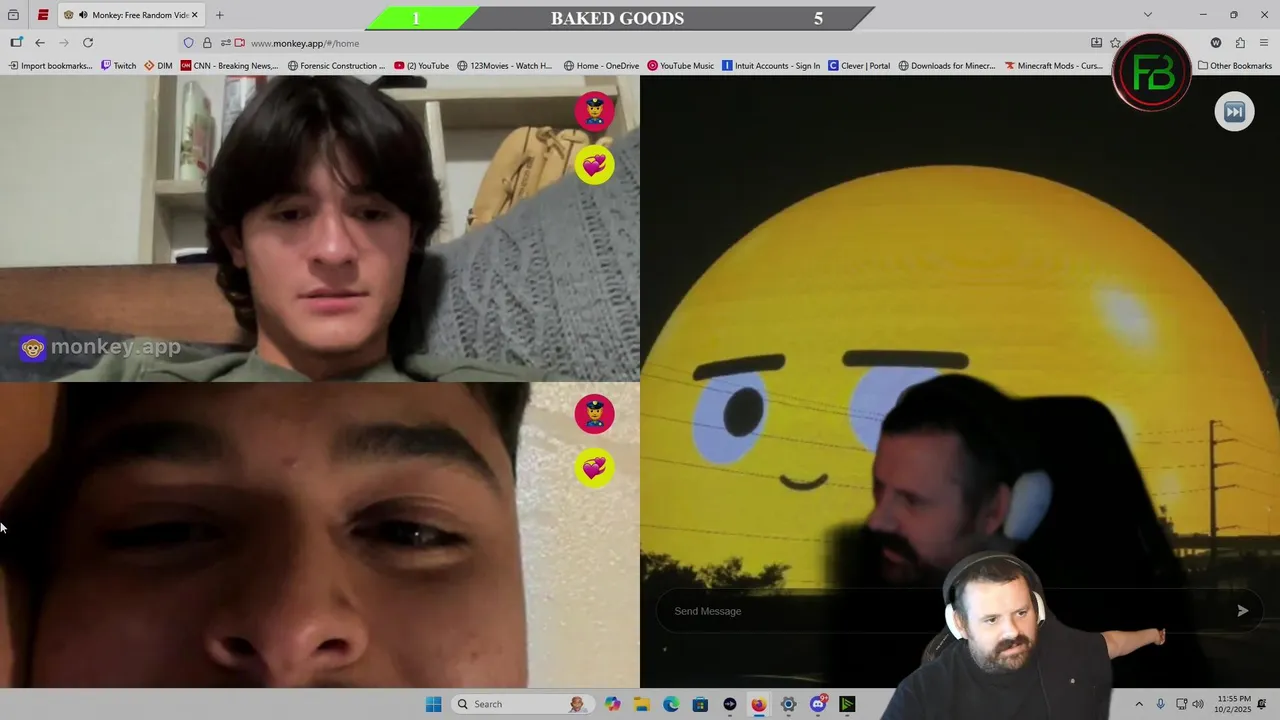
Task: Open the Intuit Accounts - Sign In bookmark
Action: click(x=771, y=66)
